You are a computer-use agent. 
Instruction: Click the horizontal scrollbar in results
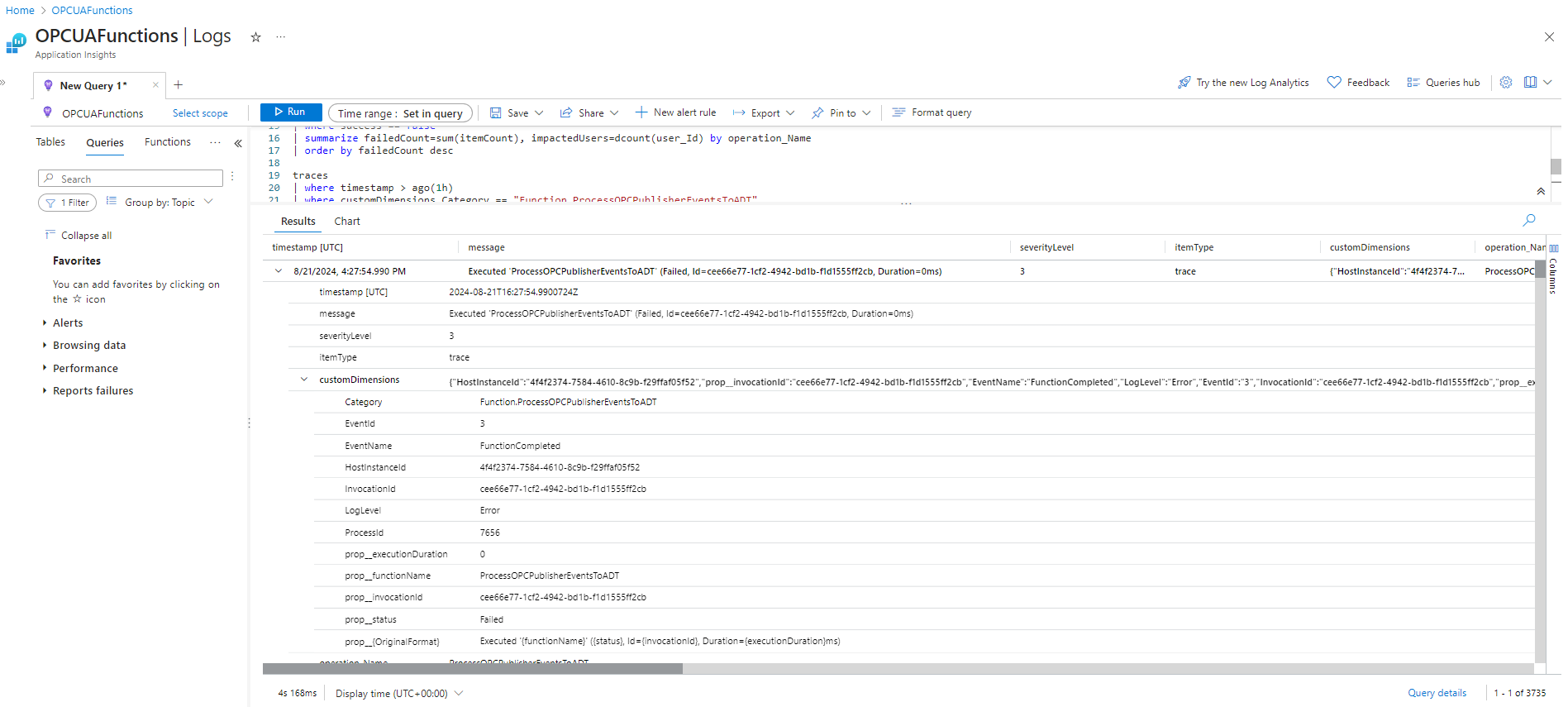473,668
